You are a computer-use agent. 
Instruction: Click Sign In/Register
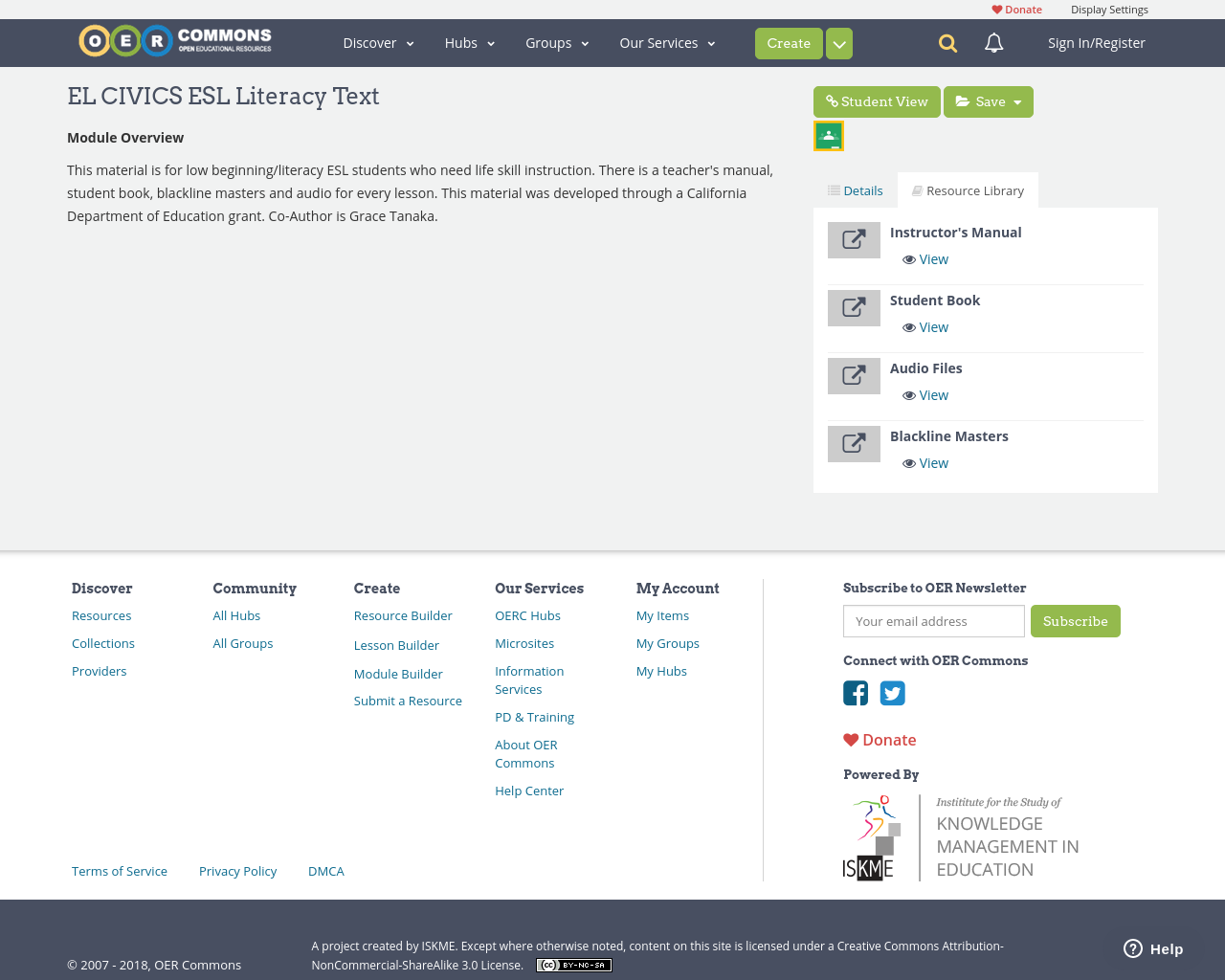[1096, 43]
